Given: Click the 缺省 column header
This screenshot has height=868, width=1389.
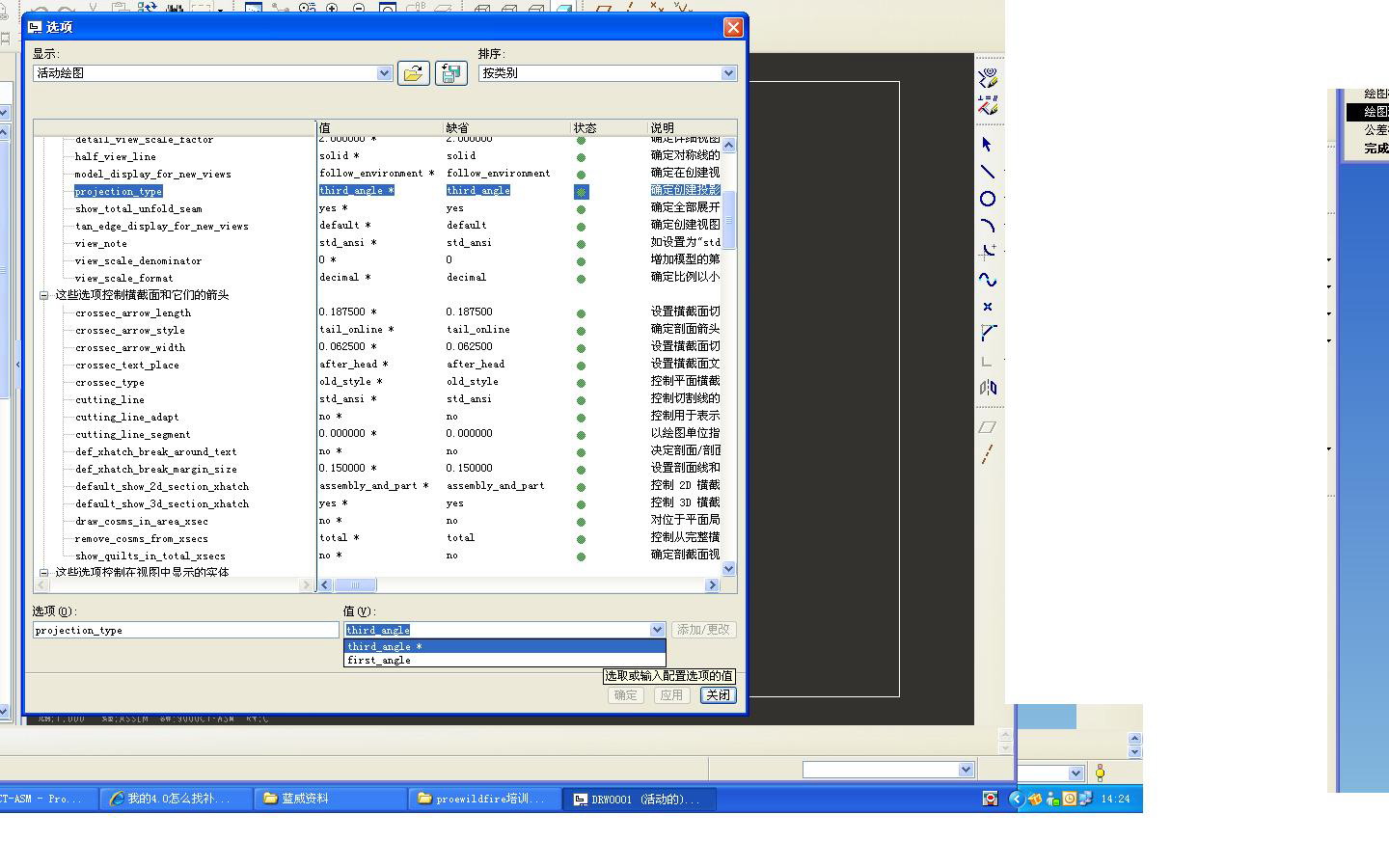Looking at the screenshot, I should click(x=507, y=127).
